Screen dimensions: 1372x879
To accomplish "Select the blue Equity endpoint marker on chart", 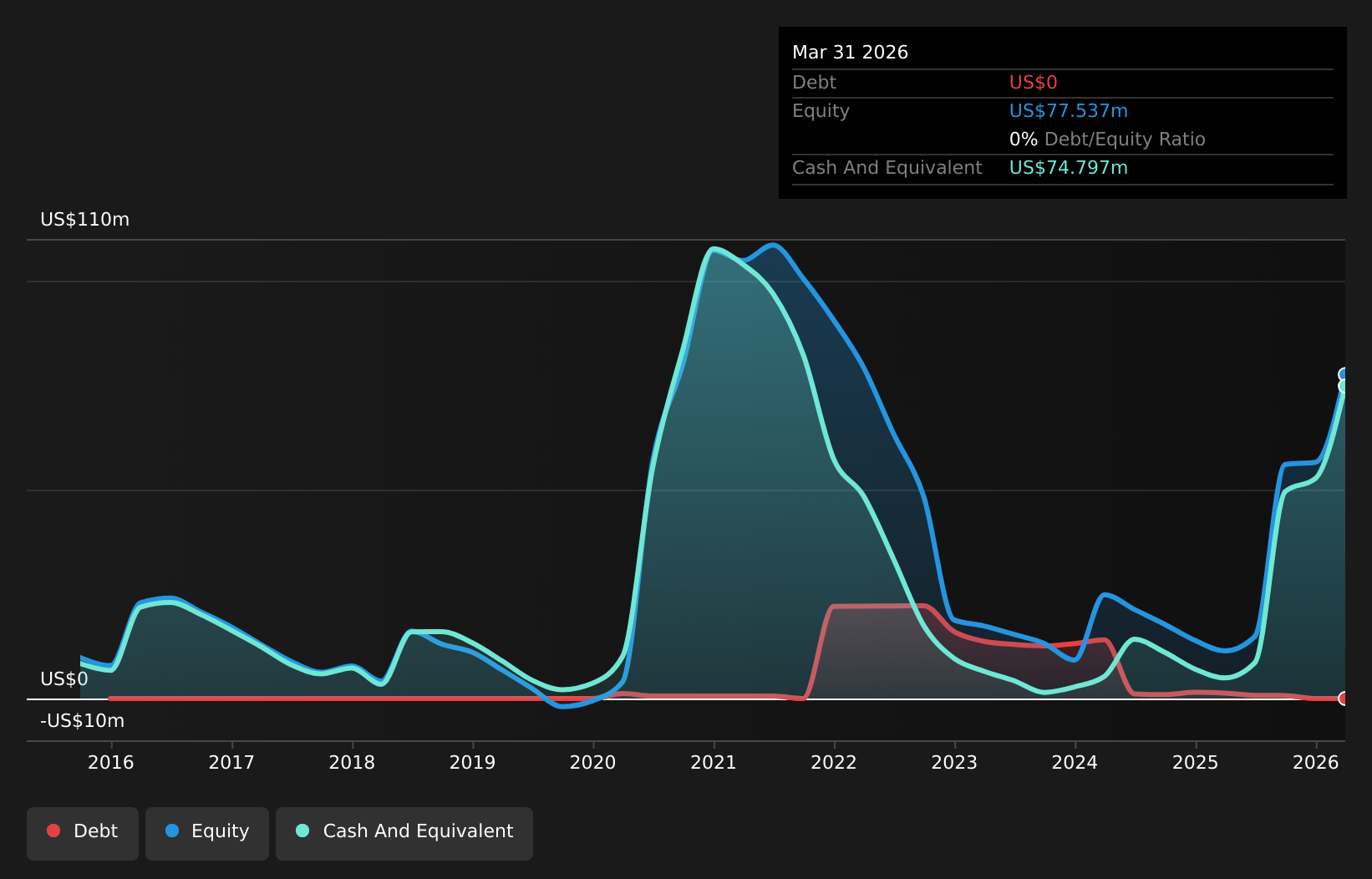I will [1344, 374].
